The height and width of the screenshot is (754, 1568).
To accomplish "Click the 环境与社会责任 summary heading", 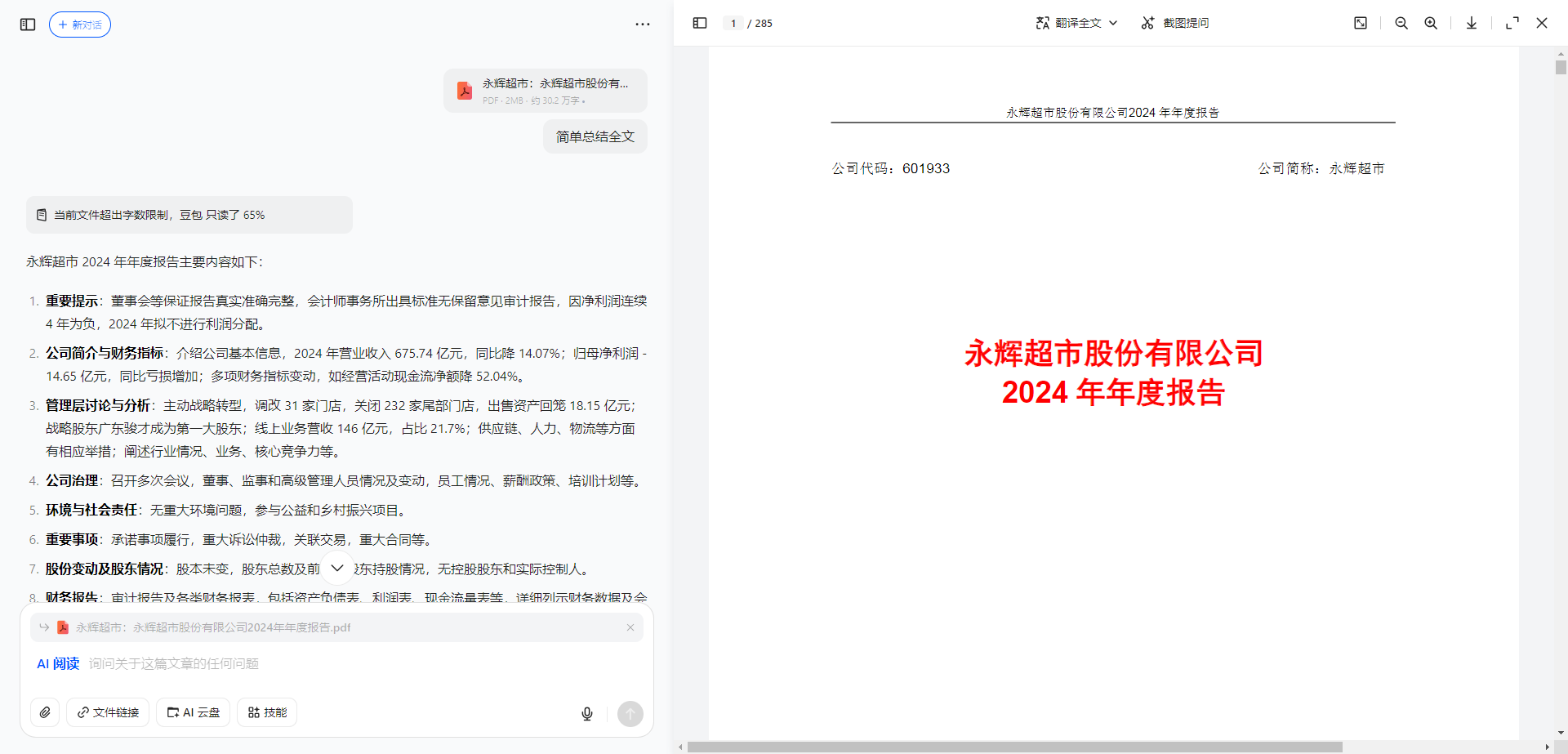I will pyautogui.click(x=91, y=510).
